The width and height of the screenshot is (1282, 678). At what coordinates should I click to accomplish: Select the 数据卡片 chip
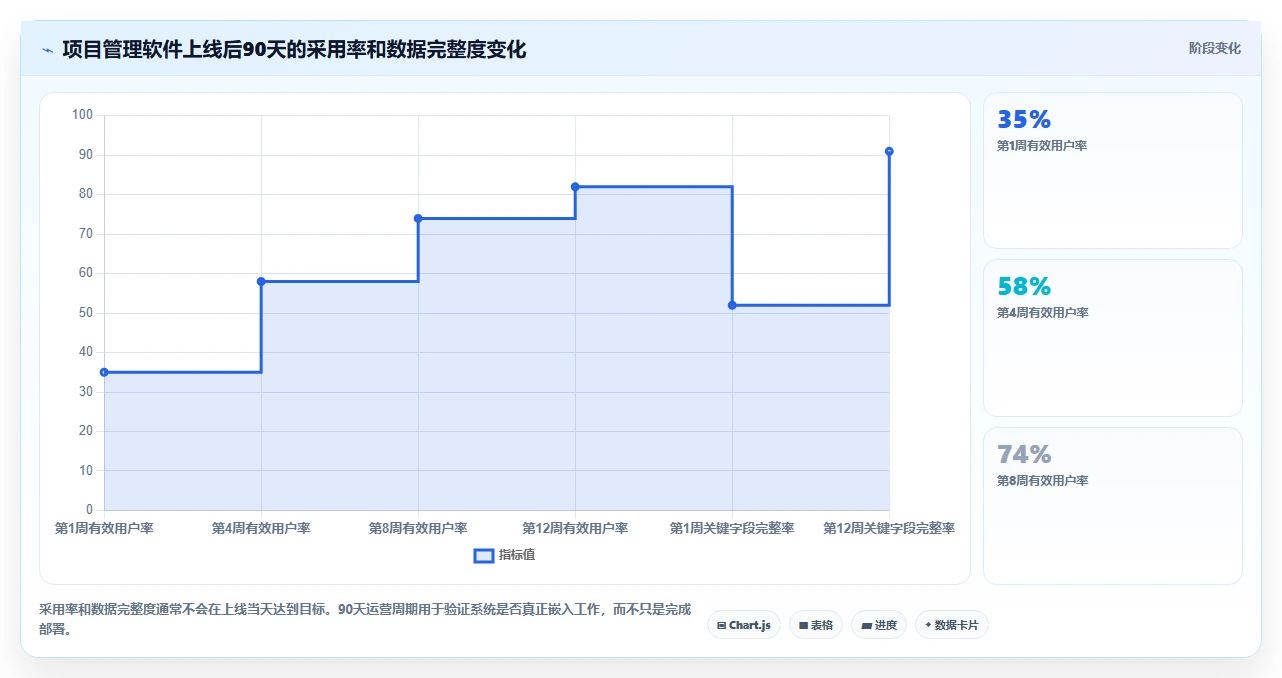click(952, 625)
